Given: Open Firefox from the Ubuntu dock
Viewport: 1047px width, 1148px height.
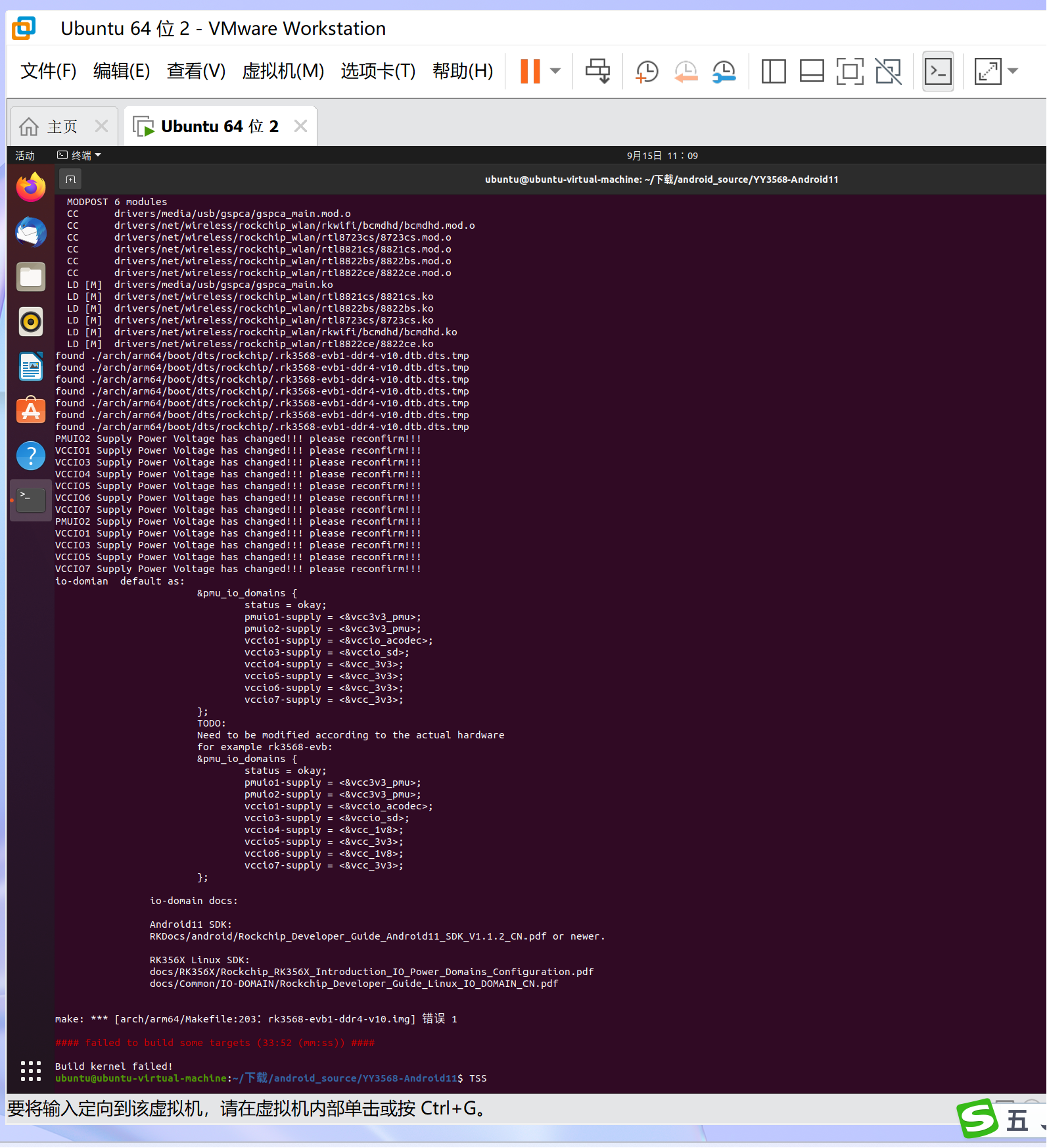Looking at the screenshot, I should pyautogui.click(x=31, y=187).
